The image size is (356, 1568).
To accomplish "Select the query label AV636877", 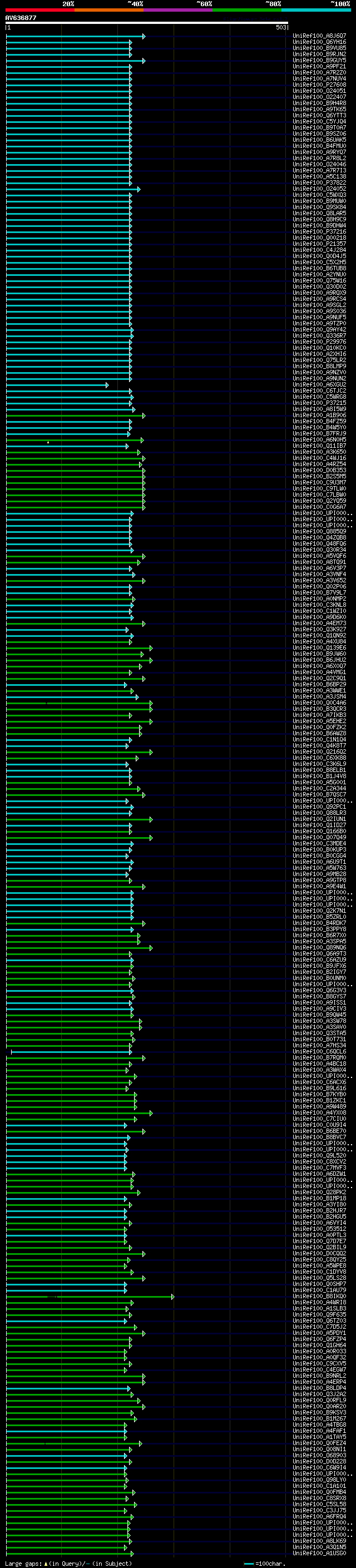I will coord(21,18).
